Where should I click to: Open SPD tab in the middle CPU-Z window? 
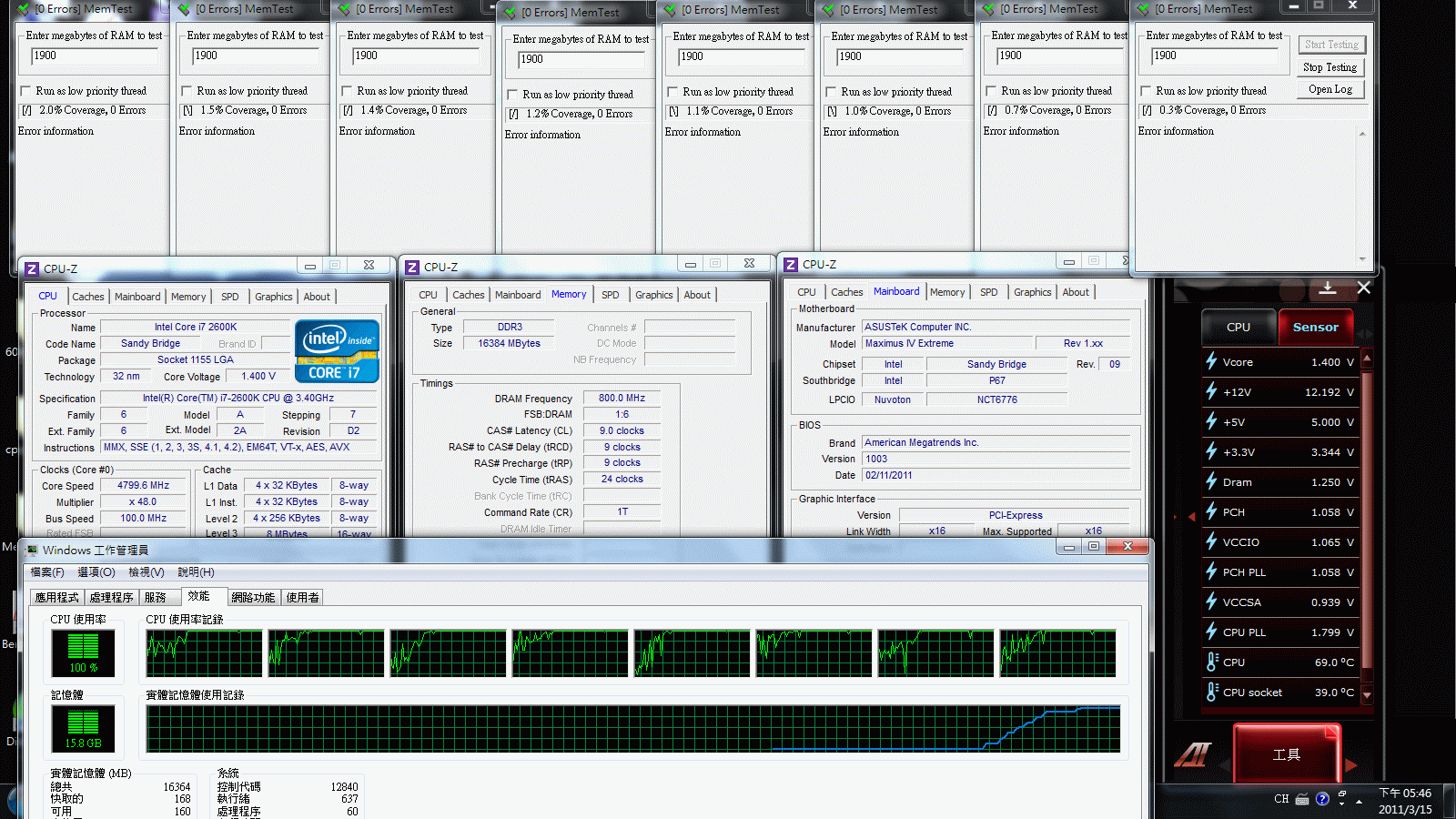click(611, 295)
